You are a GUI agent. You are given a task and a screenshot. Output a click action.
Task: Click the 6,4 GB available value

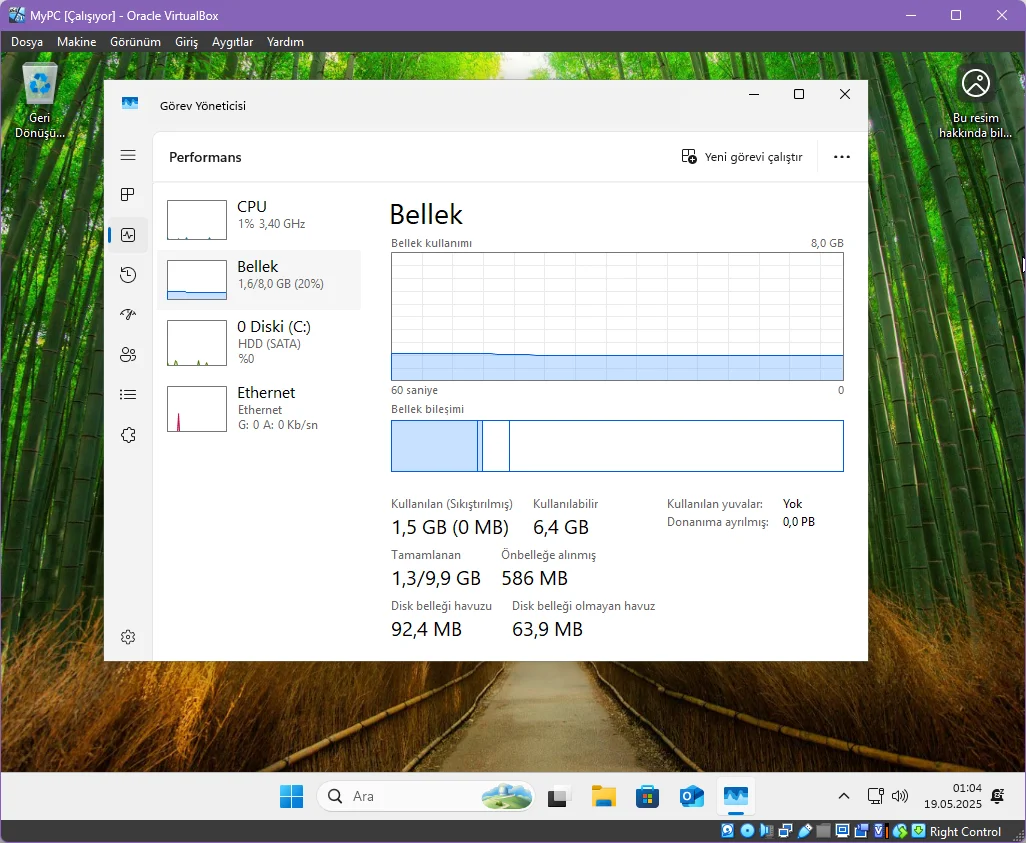pos(561,528)
